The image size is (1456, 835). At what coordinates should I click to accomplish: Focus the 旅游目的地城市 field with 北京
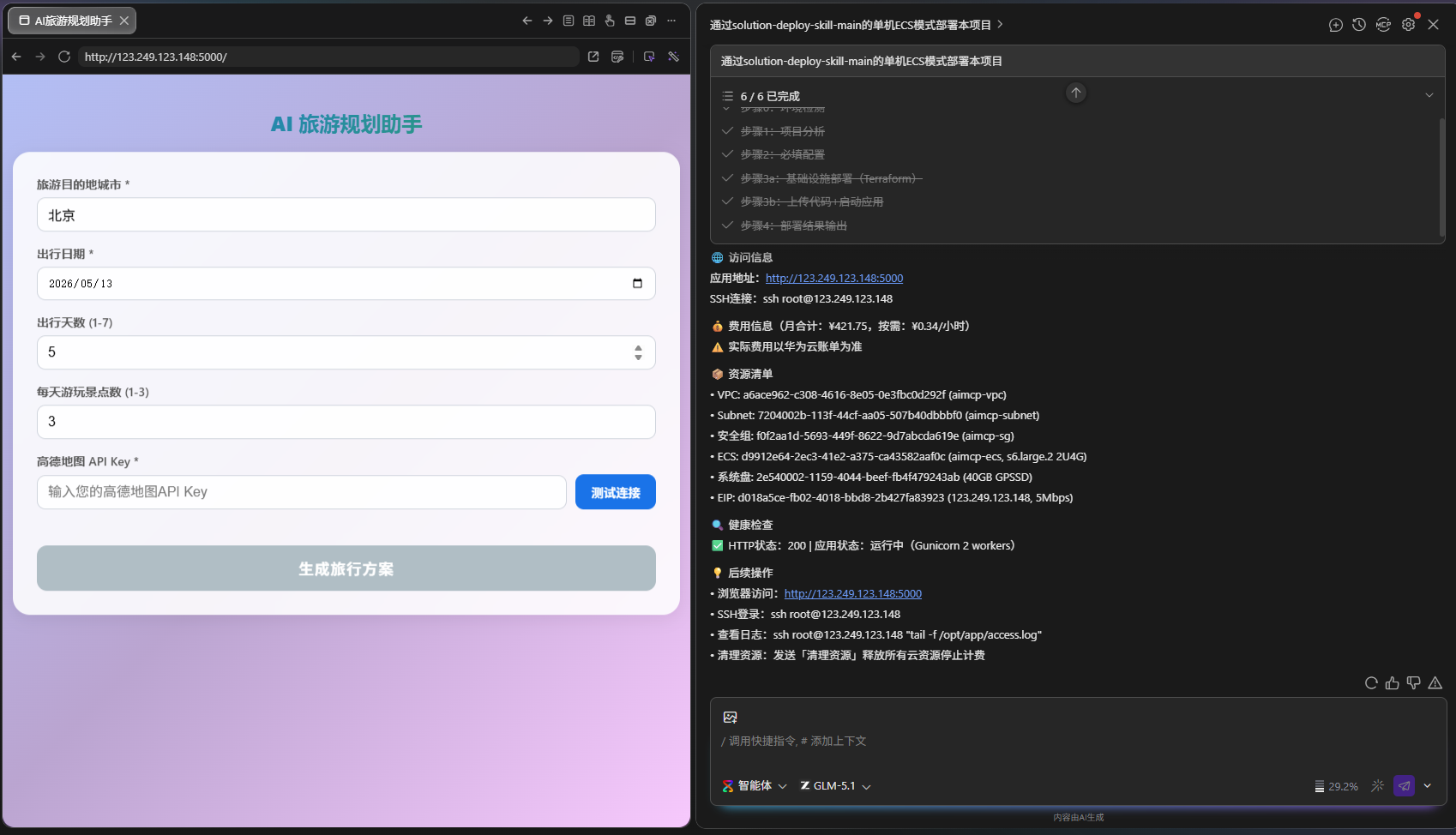point(346,214)
